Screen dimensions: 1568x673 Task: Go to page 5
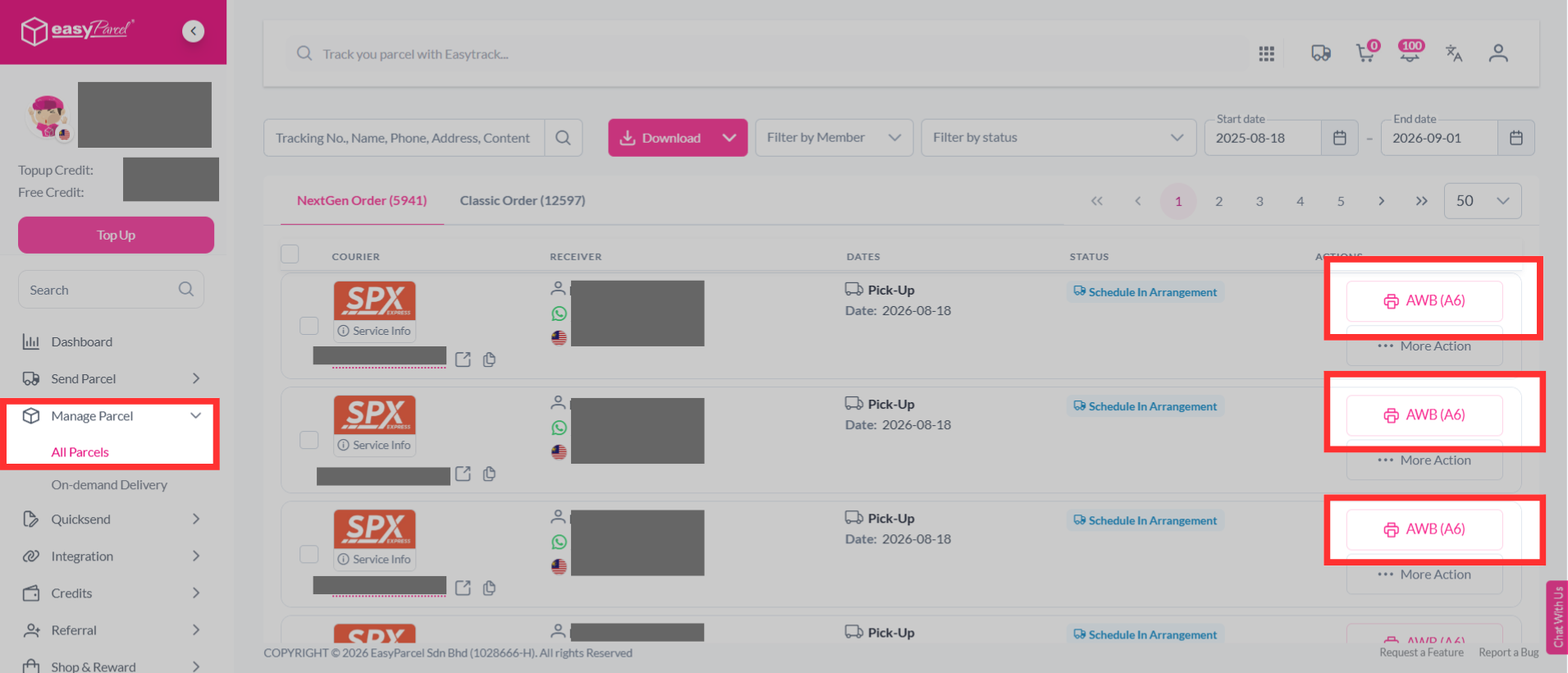[x=1340, y=201]
